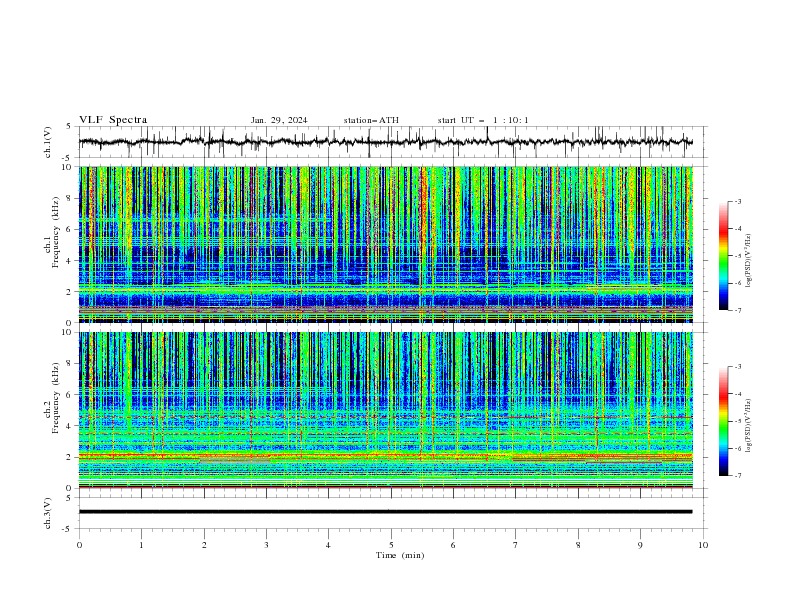
Task: Click the time axis tick label "6"
Action: [x=453, y=545]
